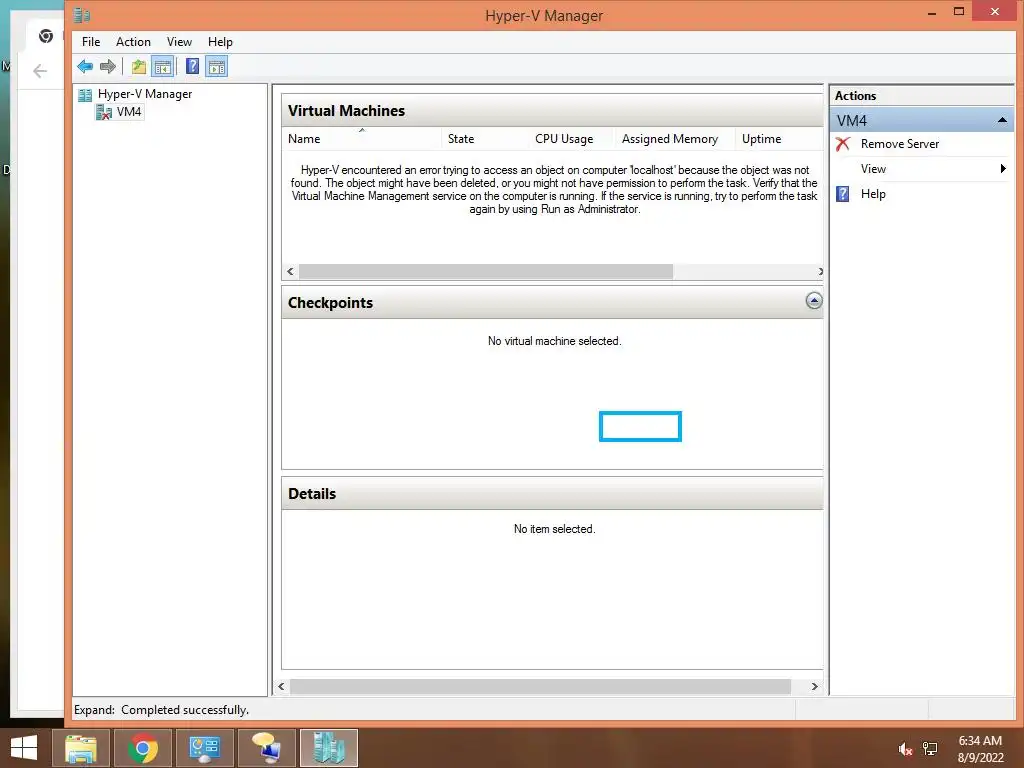Sort by Uptime column header
Image resolution: width=1024 pixels, height=768 pixels.
pyautogui.click(x=778, y=138)
